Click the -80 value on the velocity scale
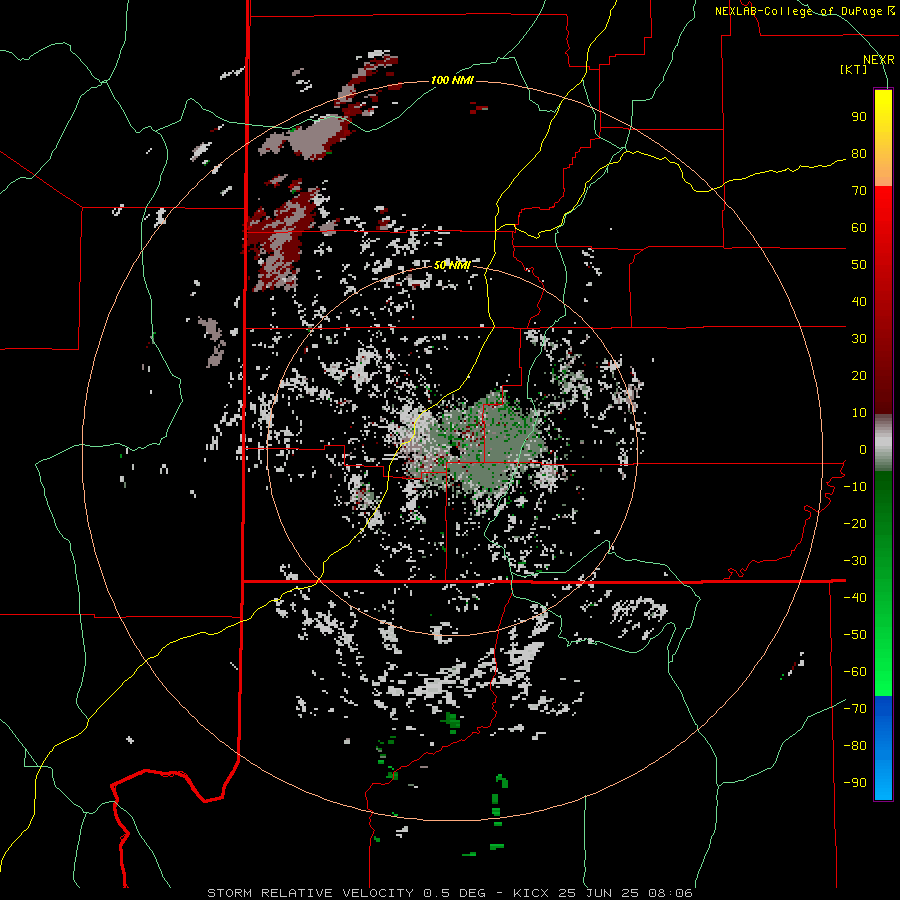 pos(855,746)
